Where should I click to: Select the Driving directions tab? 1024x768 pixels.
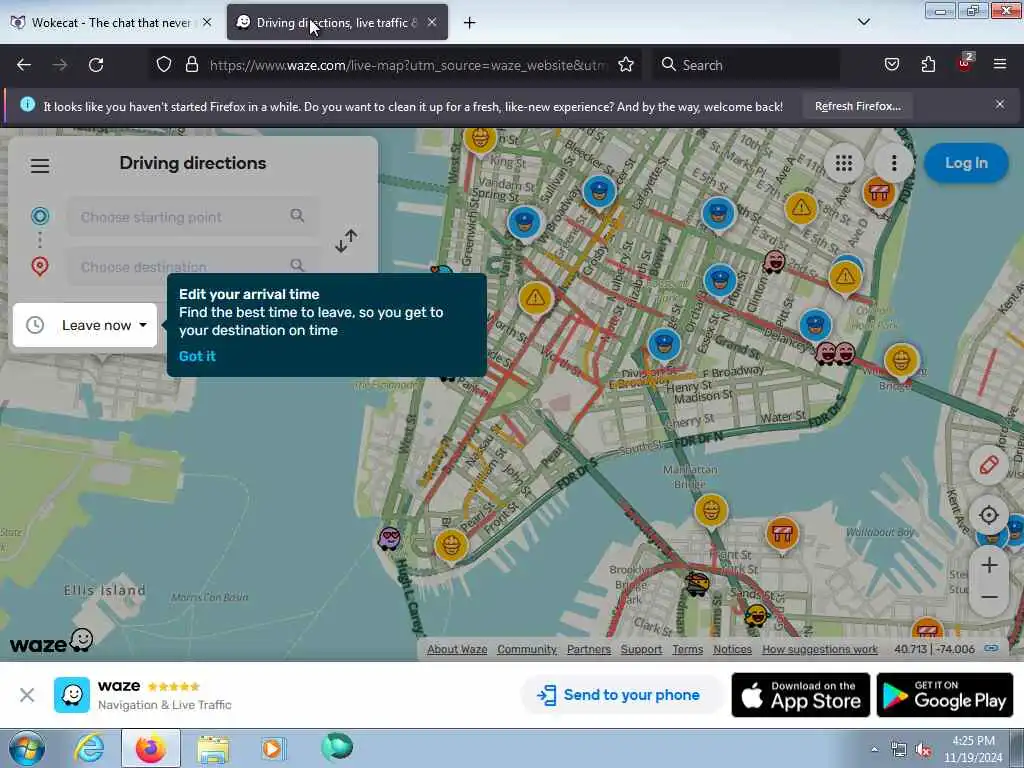click(x=336, y=22)
